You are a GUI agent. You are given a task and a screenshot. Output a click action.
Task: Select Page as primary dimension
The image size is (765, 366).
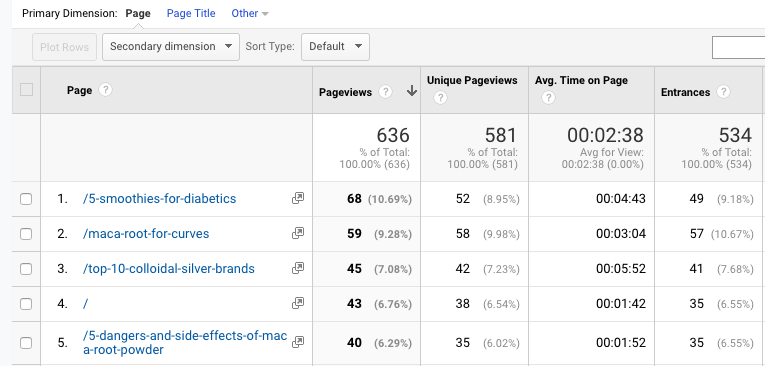point(138,14)
